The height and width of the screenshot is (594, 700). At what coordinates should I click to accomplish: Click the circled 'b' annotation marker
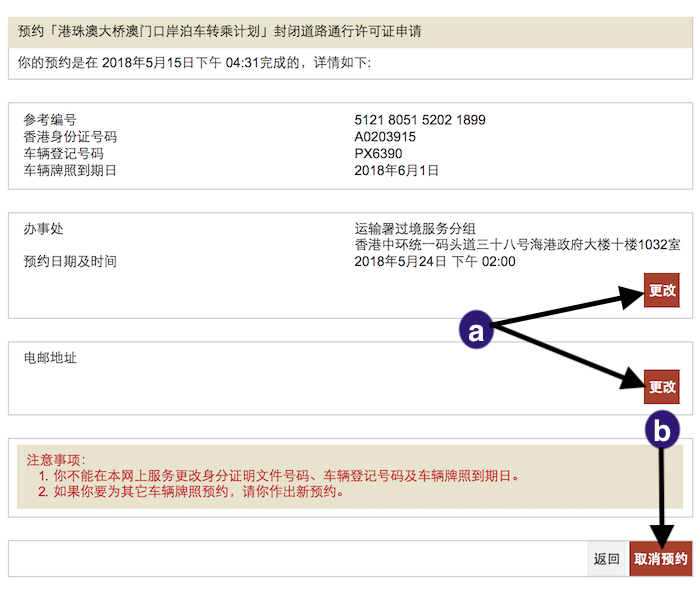661,431
